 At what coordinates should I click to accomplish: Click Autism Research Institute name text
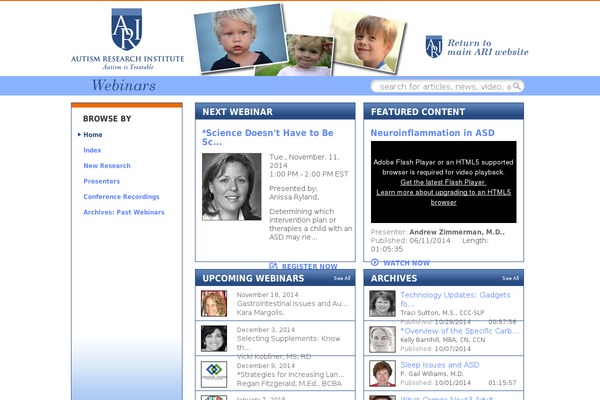[x=127, y=59]
